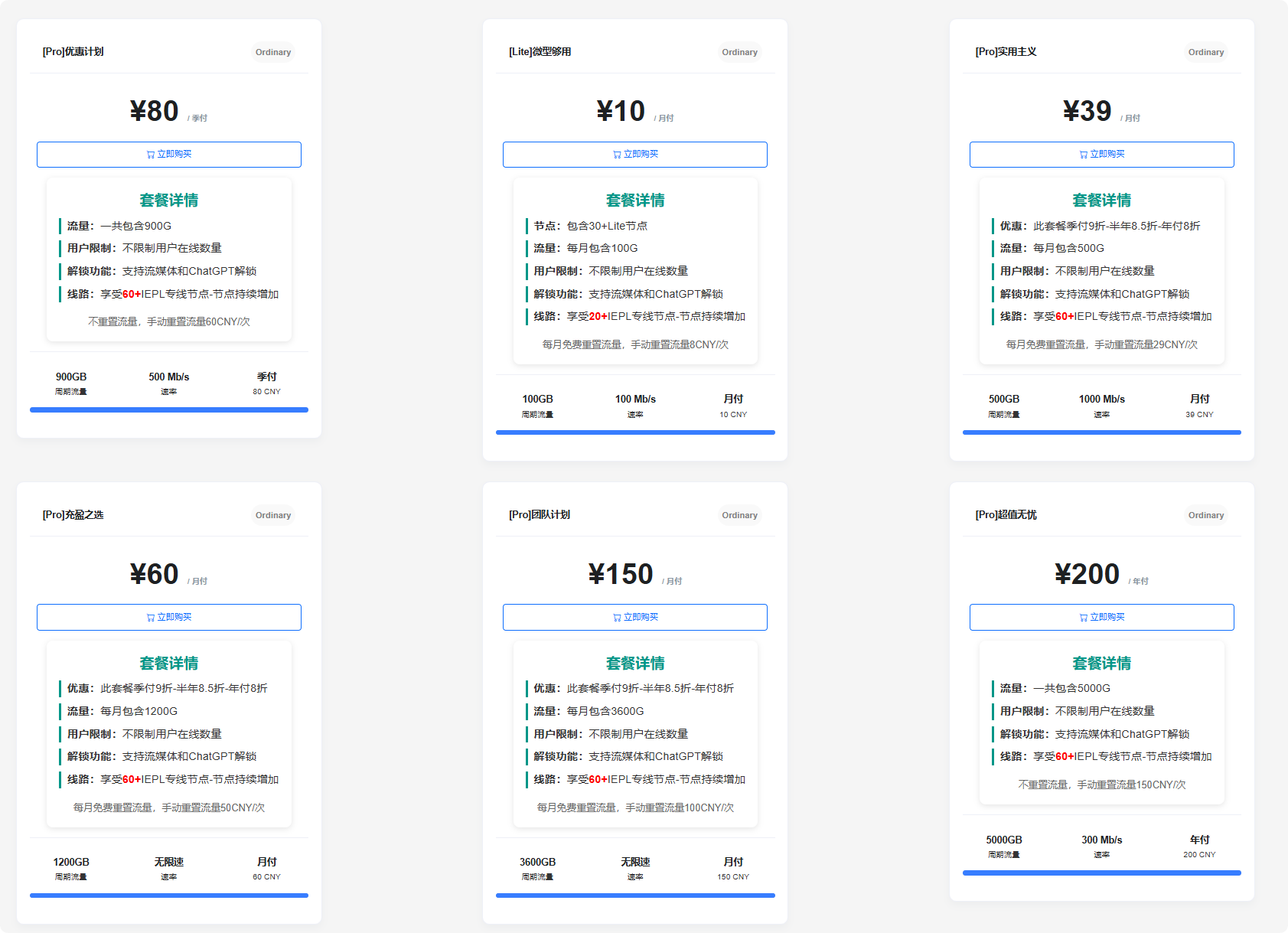
Task: Open the [Pro]优惠计划 plan title
Action: [x=73, y=52]
